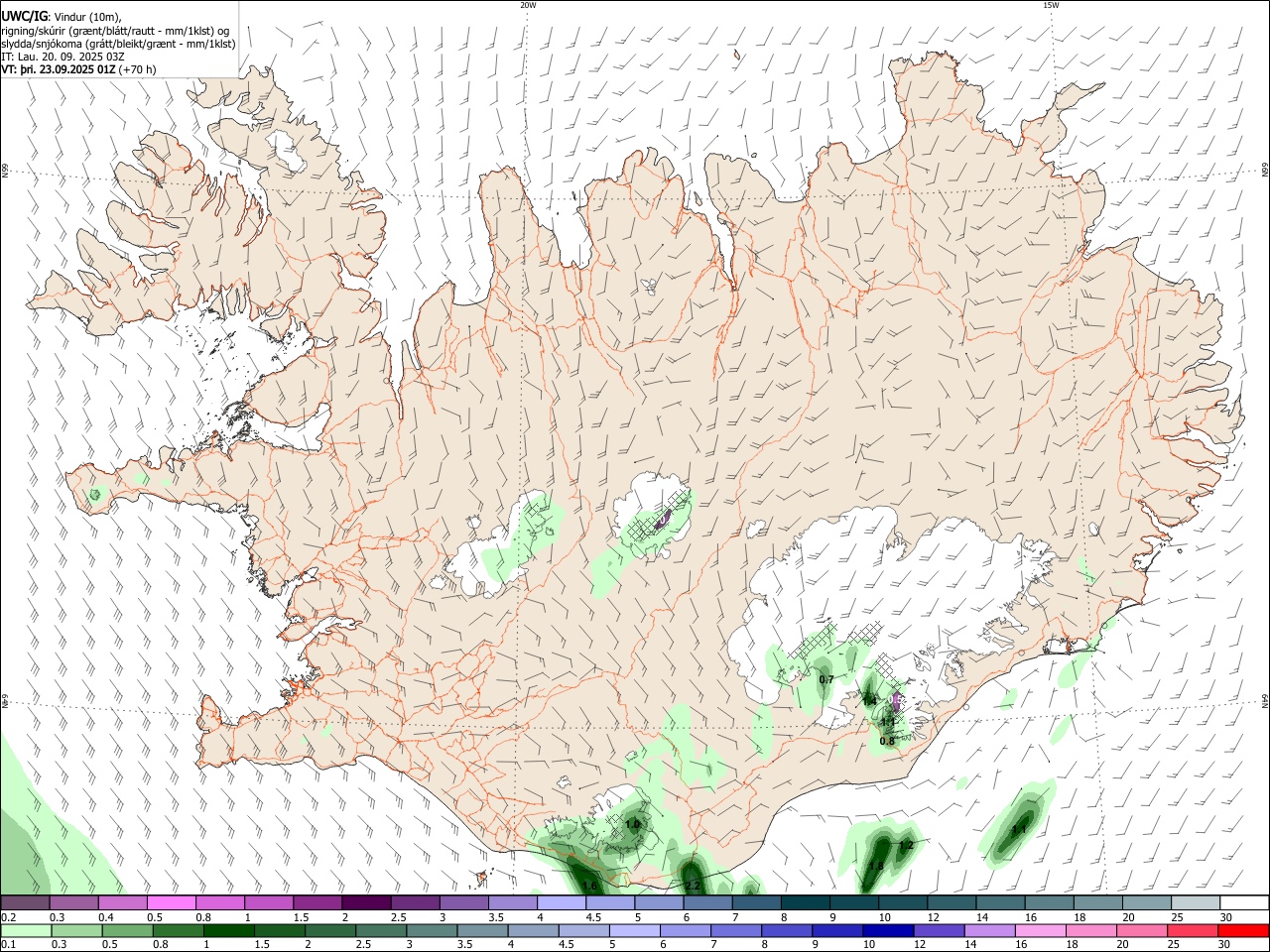Click the 1.6 precipitation value at the bottom edge
The width and height of the screenshot is (1270, 952).
(x=589, y=886)
